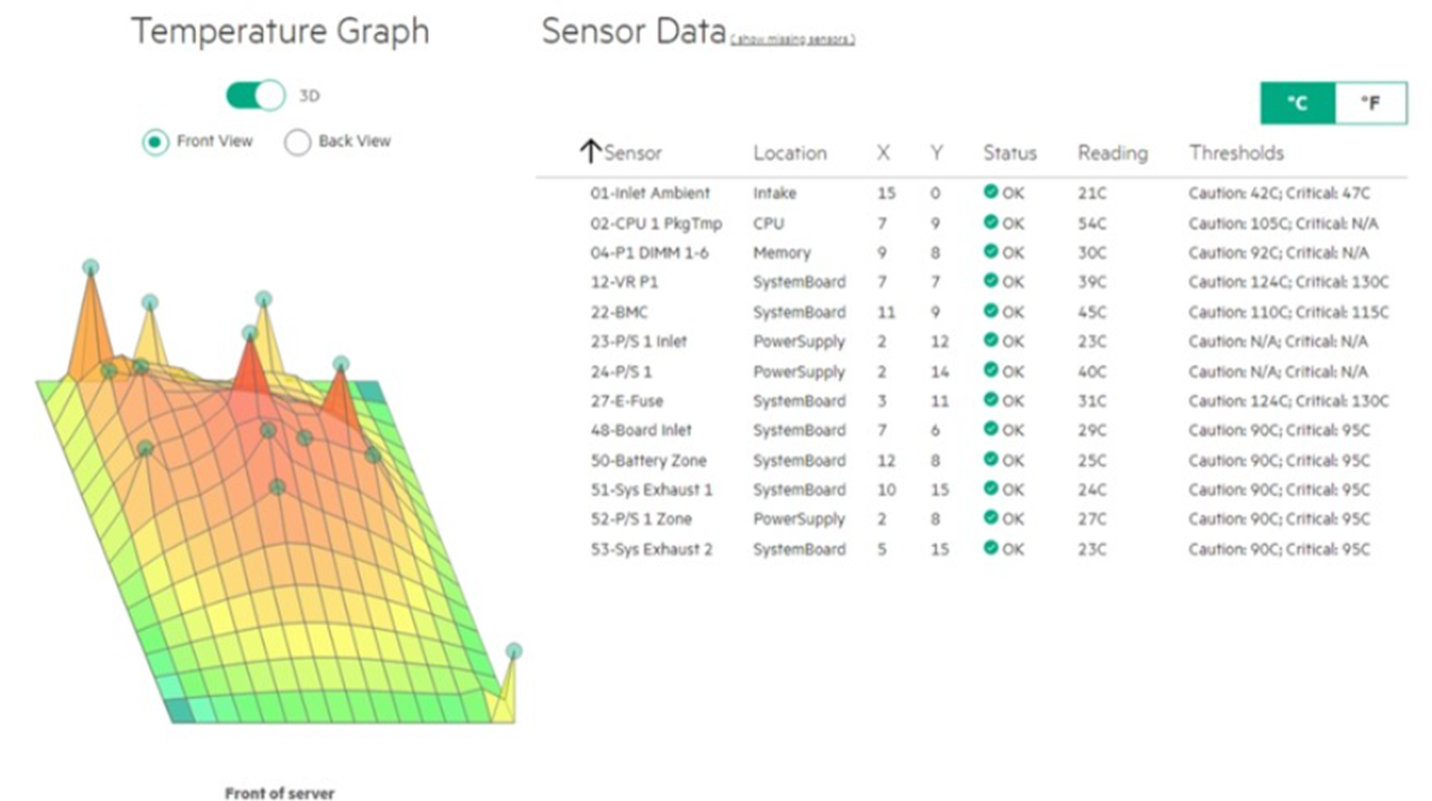Viewport: 1432px width, 801px height.
Task: Sort table by Reading column header
Action: (x=1112, y=153)
